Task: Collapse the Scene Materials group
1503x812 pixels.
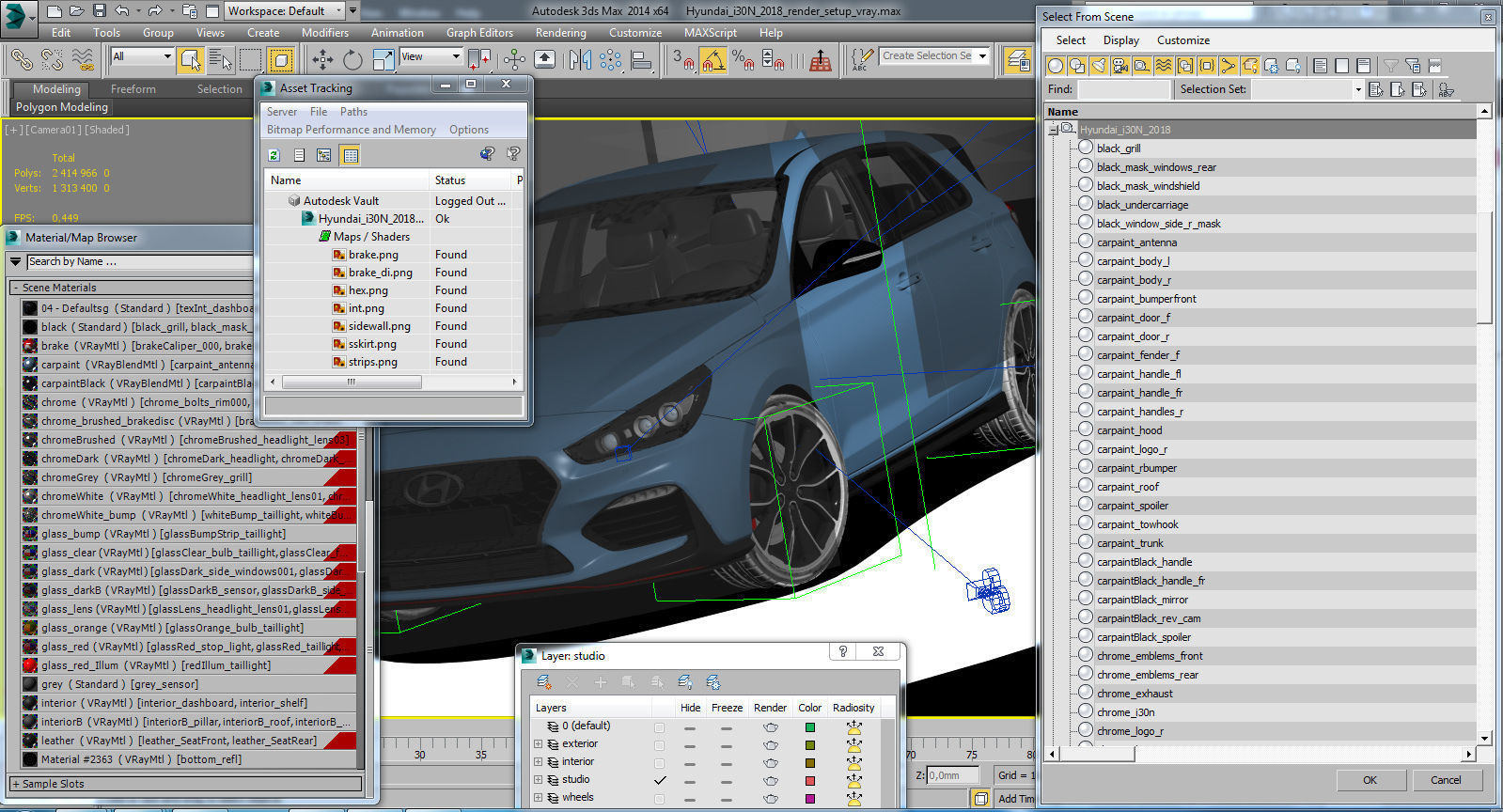Action: (x=16, y=288)
